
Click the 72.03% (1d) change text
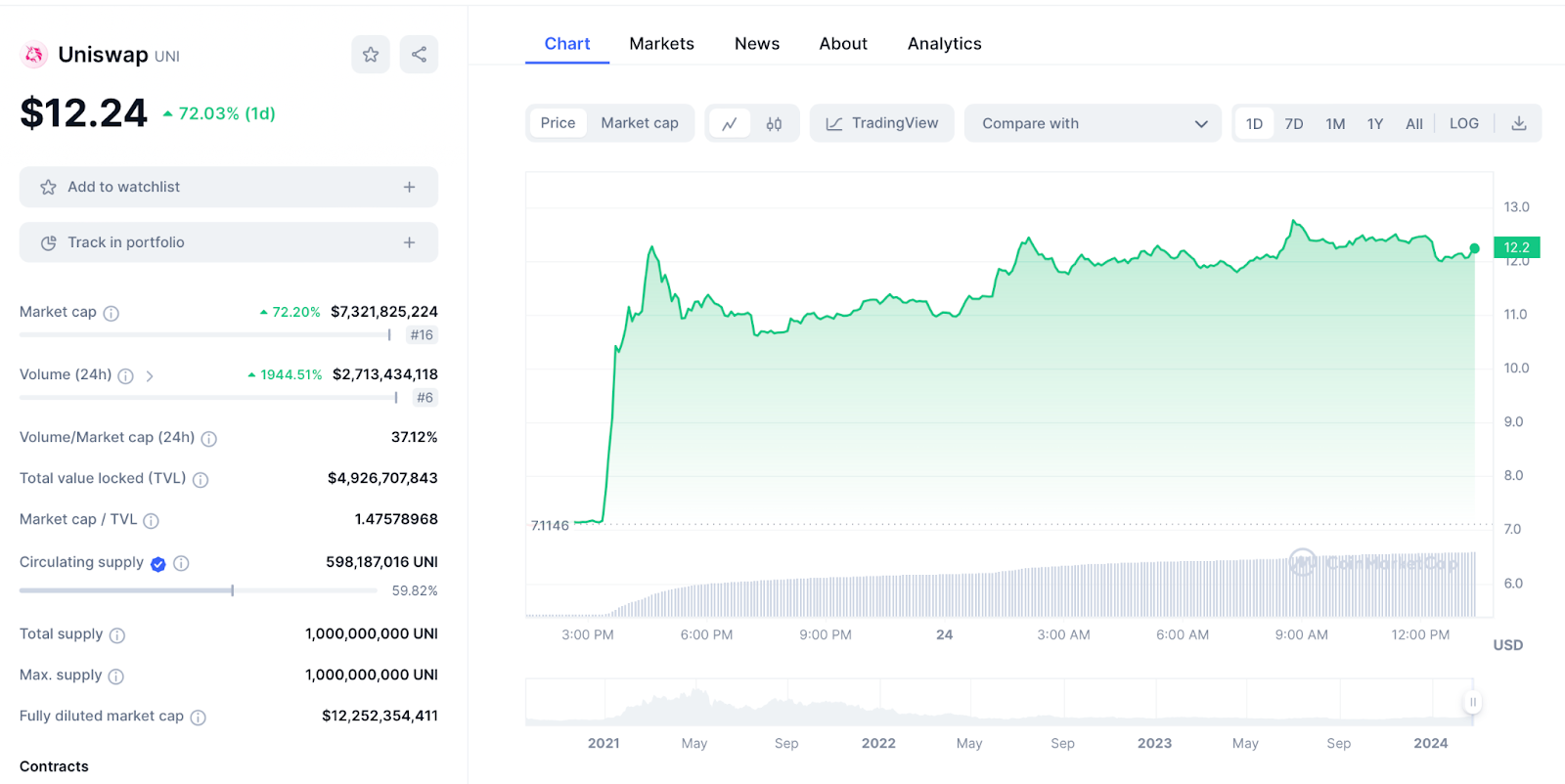pyautogui.click(x=227, y=113)
